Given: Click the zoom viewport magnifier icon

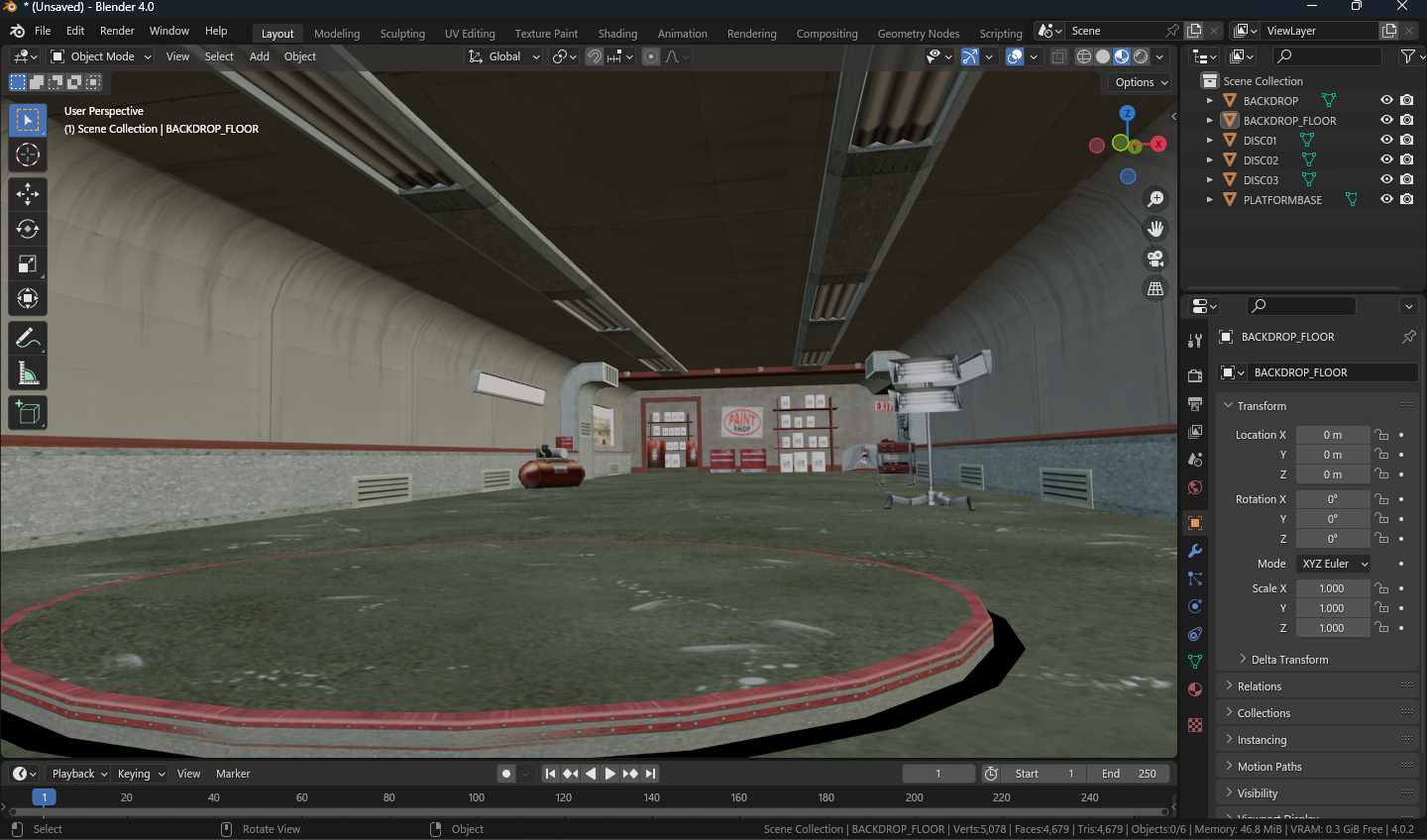Looking at the screenshot, I should [1155, 199].
